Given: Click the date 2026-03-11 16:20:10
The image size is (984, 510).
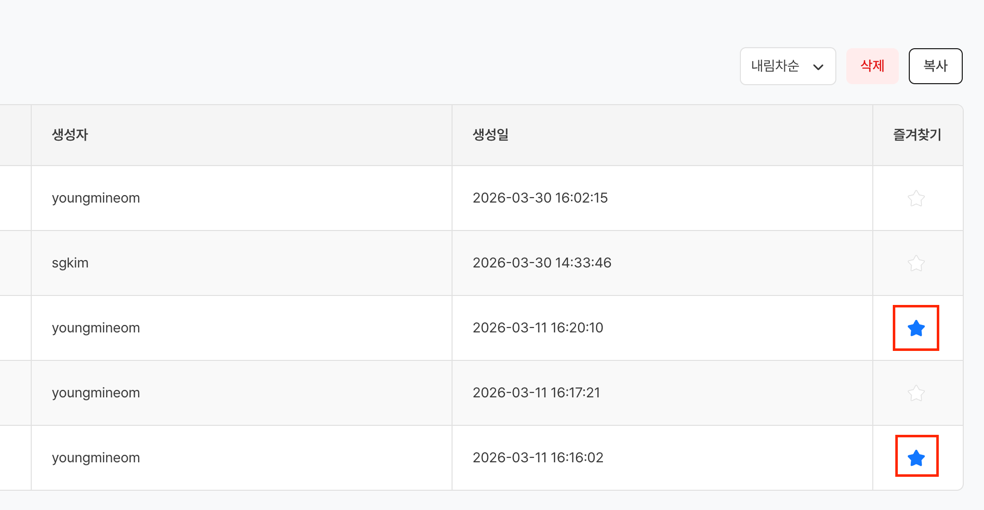Looking at the screenshot, I should pyautogui.click(x=538, y=328).
